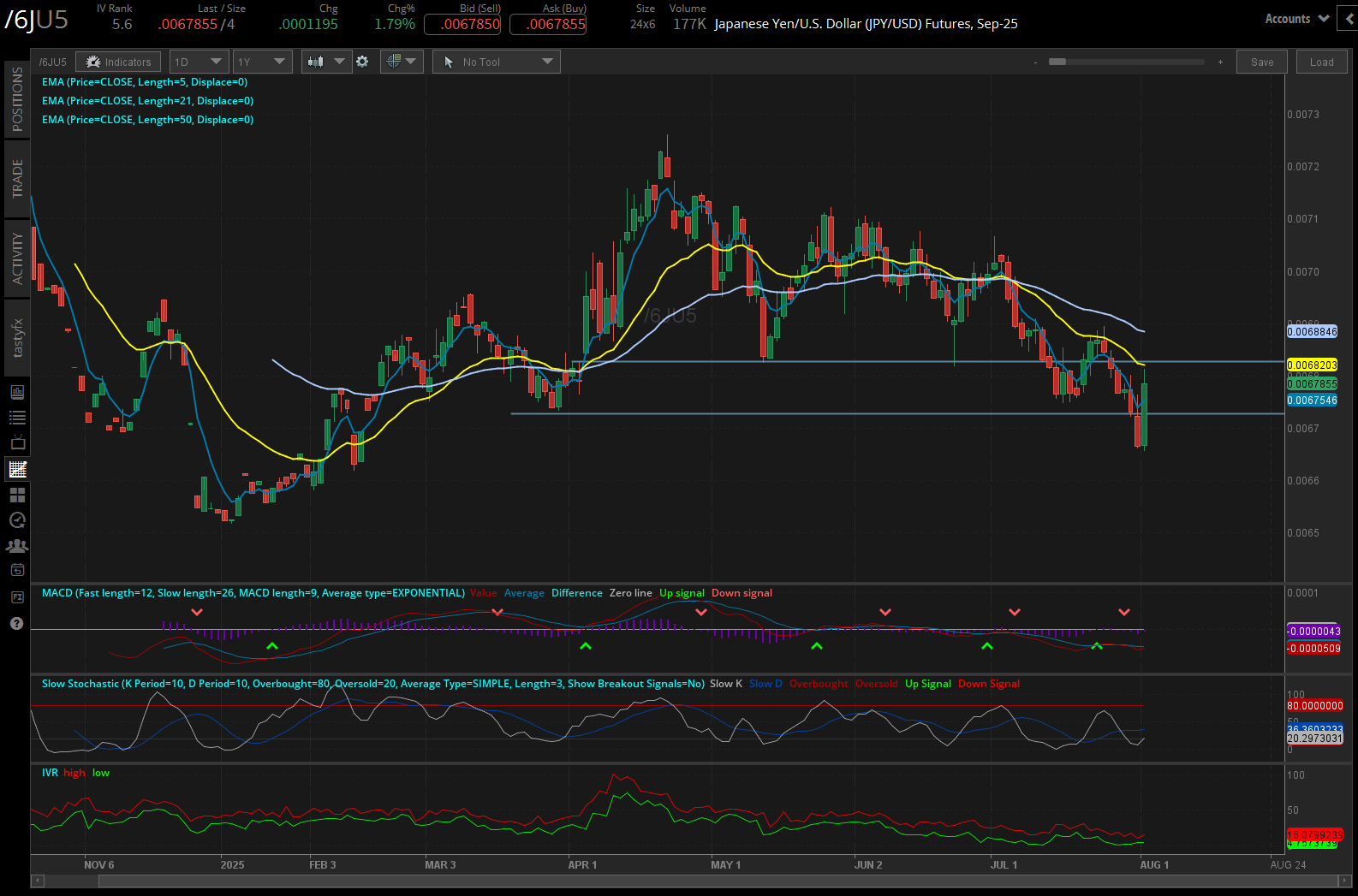This screenshot has width=1358, height=896.
Task: Click the Indicators button
Action: (x=118, y=62)
